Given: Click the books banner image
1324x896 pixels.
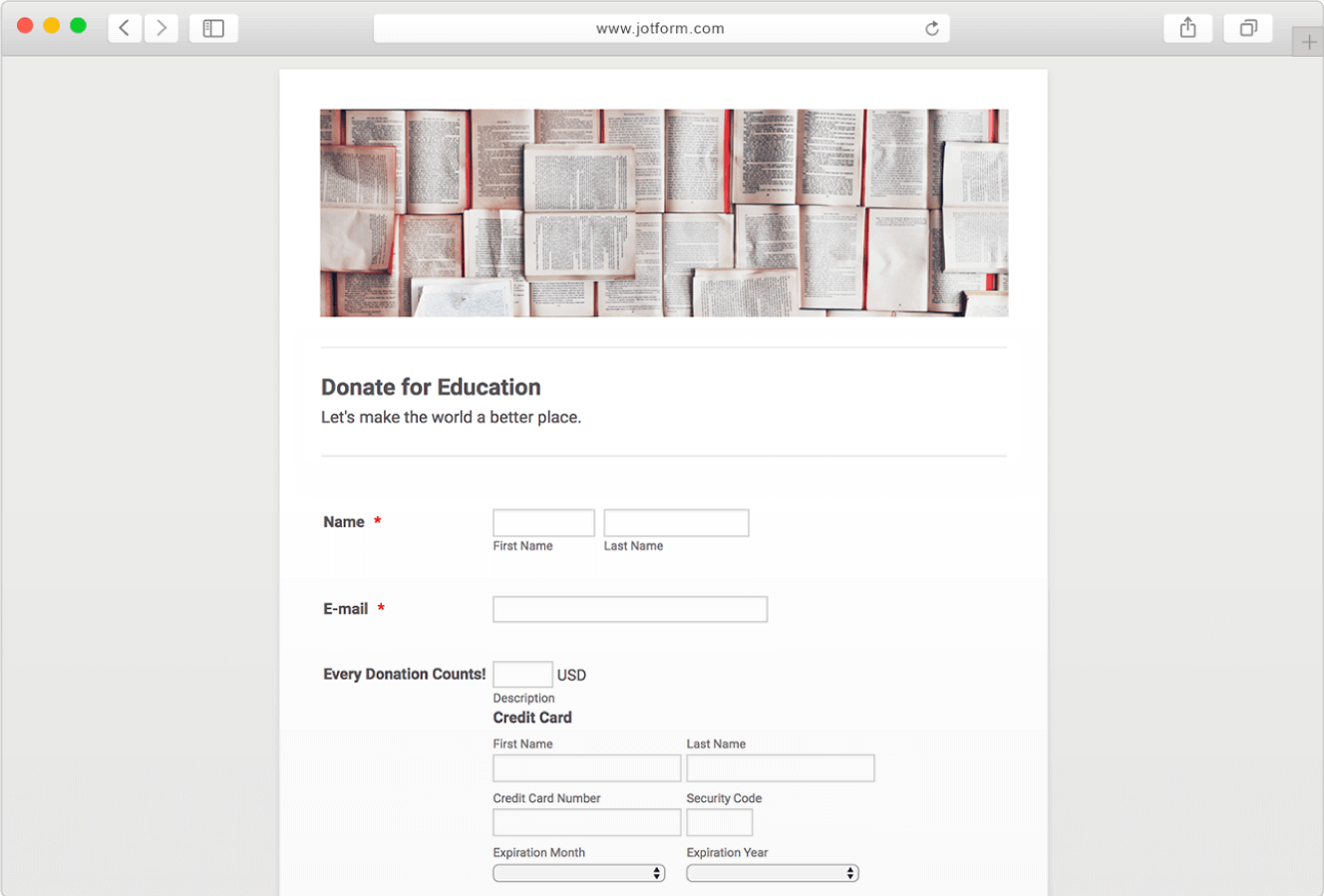Looking at the screenshot, I should (x=663, y=212).
